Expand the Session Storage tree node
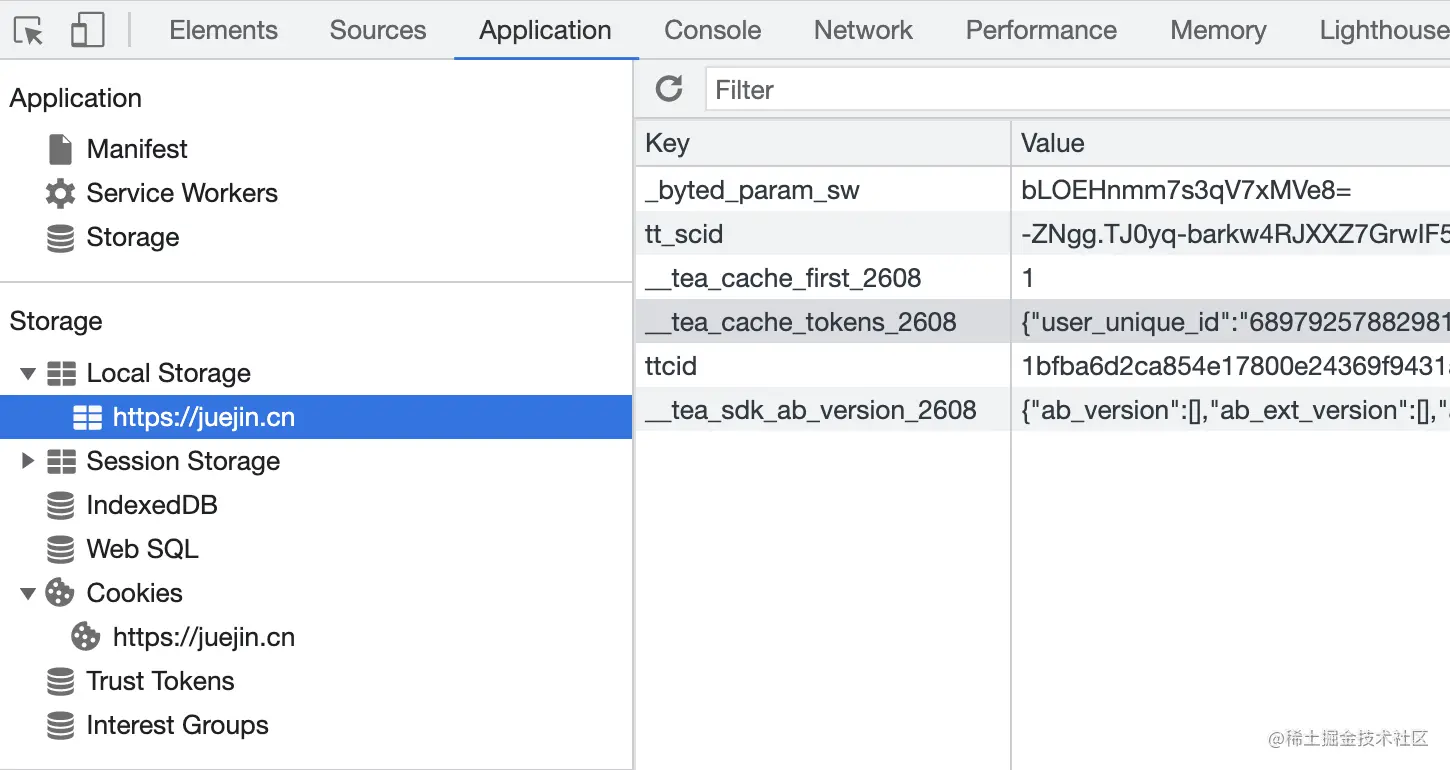The image size is (1450, 770). tap(28, 461)
